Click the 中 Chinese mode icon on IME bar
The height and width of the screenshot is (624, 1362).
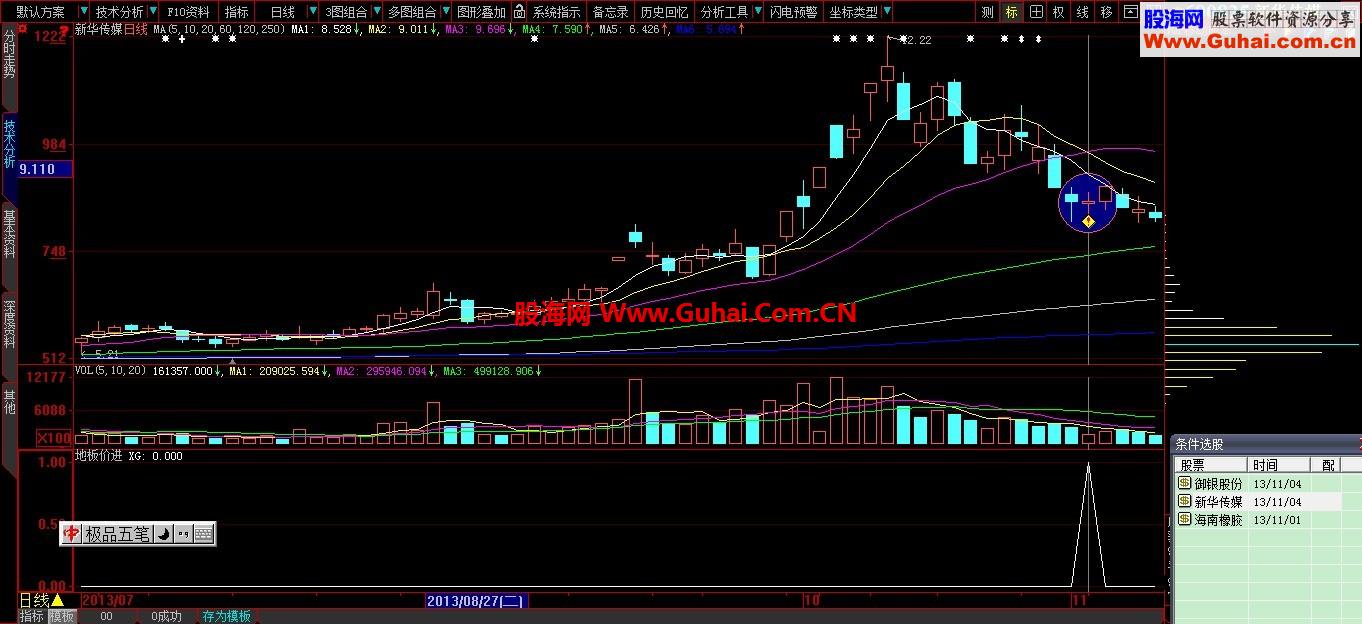click(x=71, y=534)
